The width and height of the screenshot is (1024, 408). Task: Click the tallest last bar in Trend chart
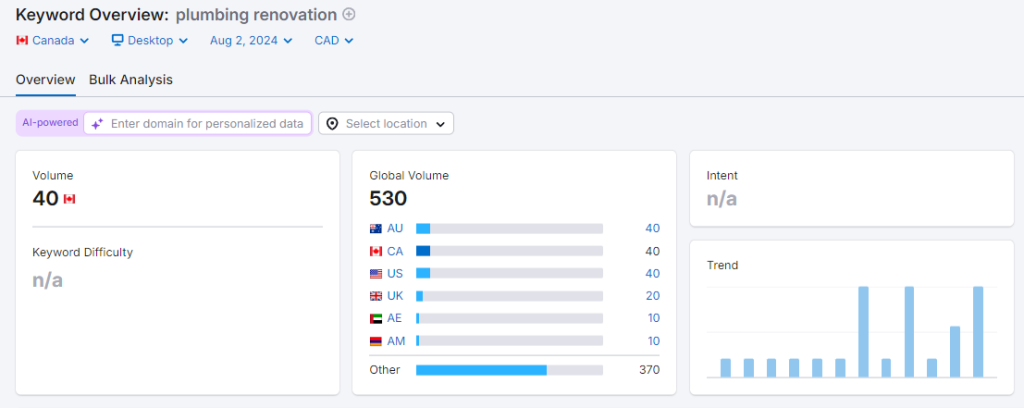(x=978, y=332)
